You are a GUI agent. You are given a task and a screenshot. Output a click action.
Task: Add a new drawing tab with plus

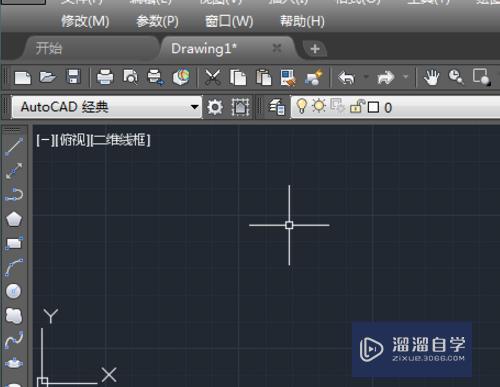tap(315, 49)
